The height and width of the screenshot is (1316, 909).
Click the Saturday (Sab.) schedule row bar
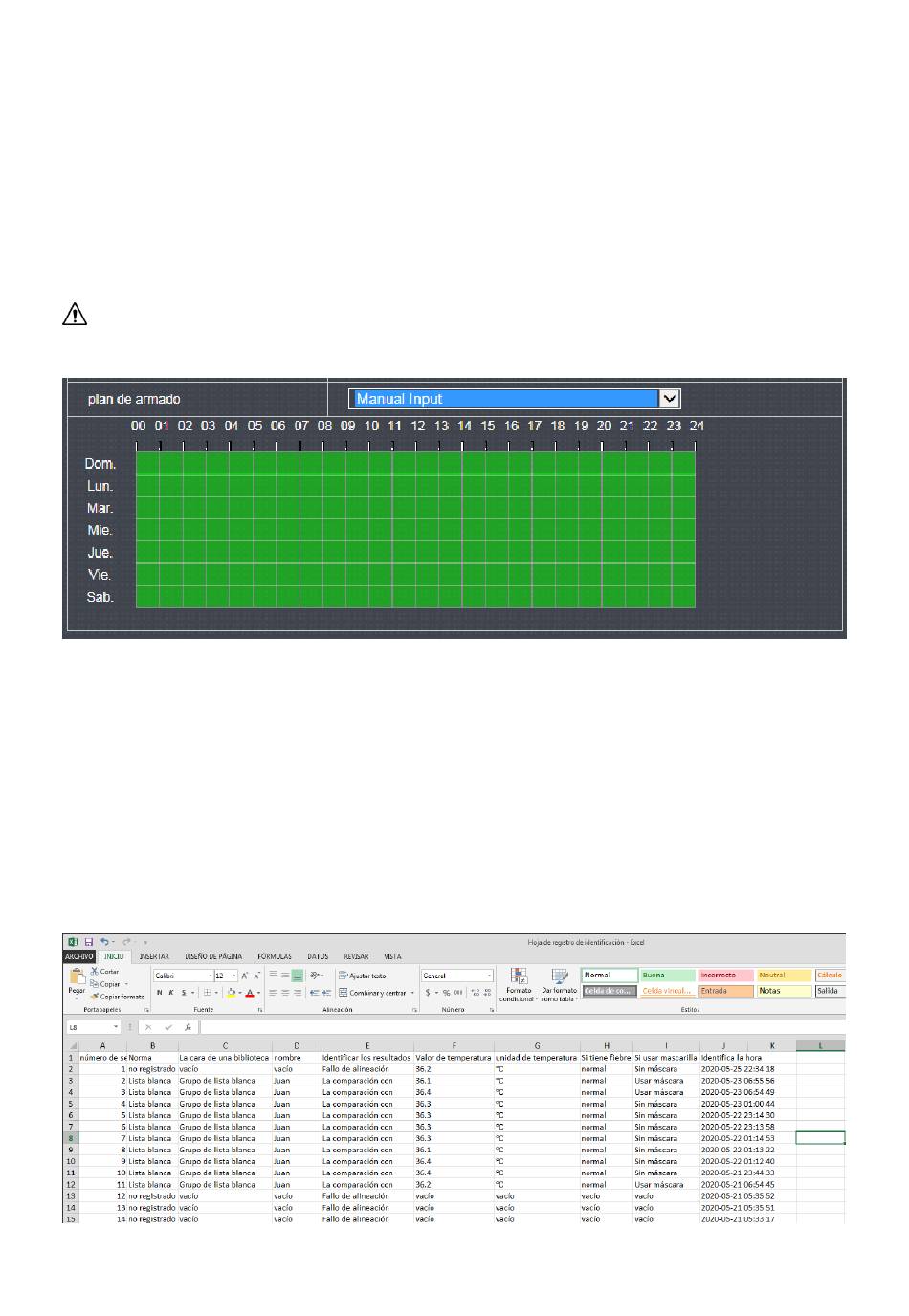pos(415,597)
